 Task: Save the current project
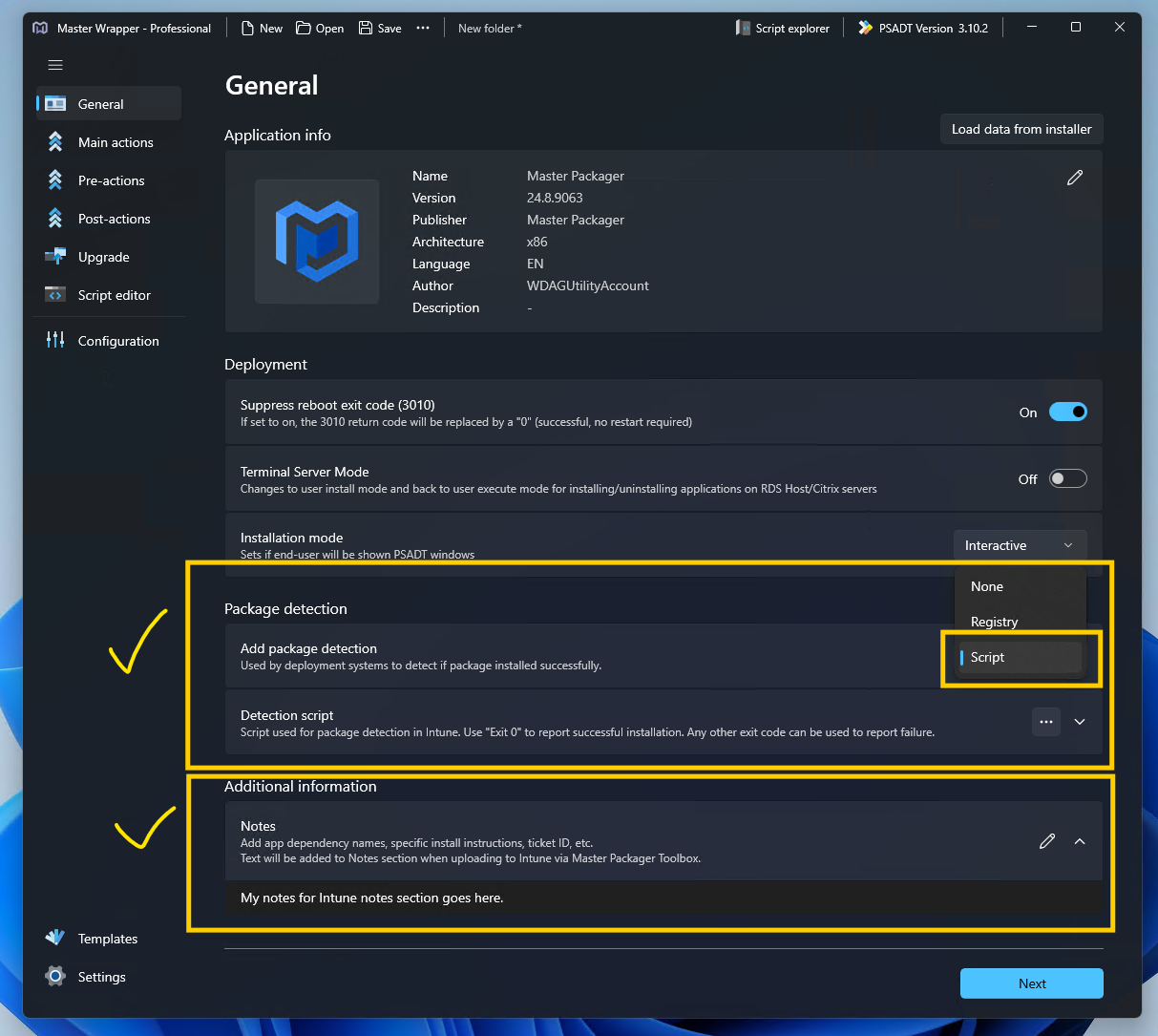point(380,28)
